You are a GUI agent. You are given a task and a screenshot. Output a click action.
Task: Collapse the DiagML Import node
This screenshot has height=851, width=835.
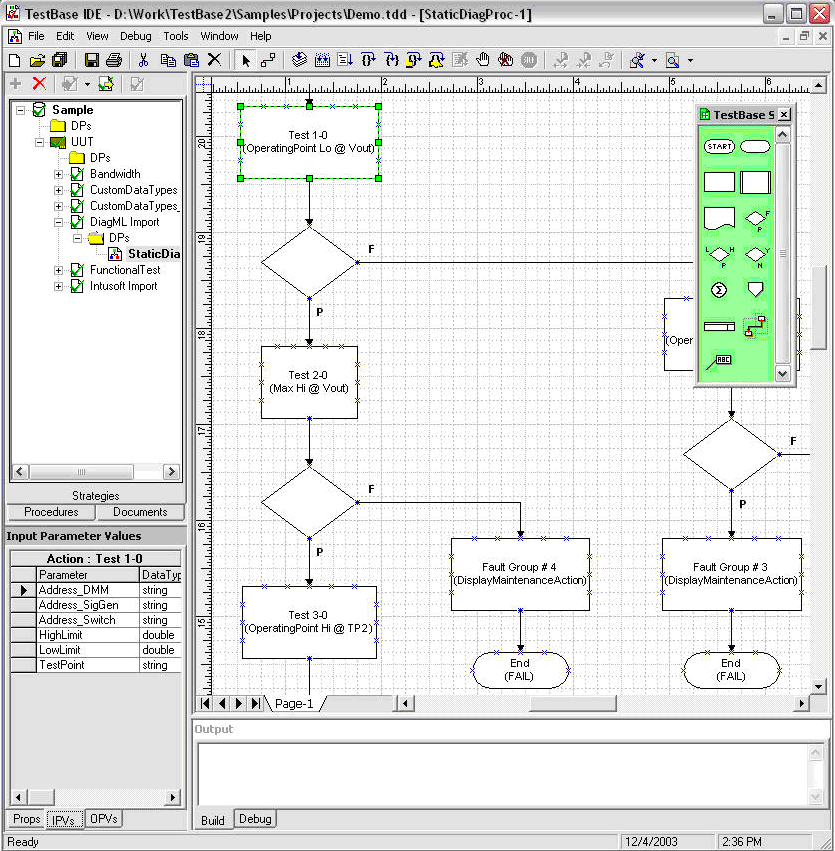tap(58, 222)
